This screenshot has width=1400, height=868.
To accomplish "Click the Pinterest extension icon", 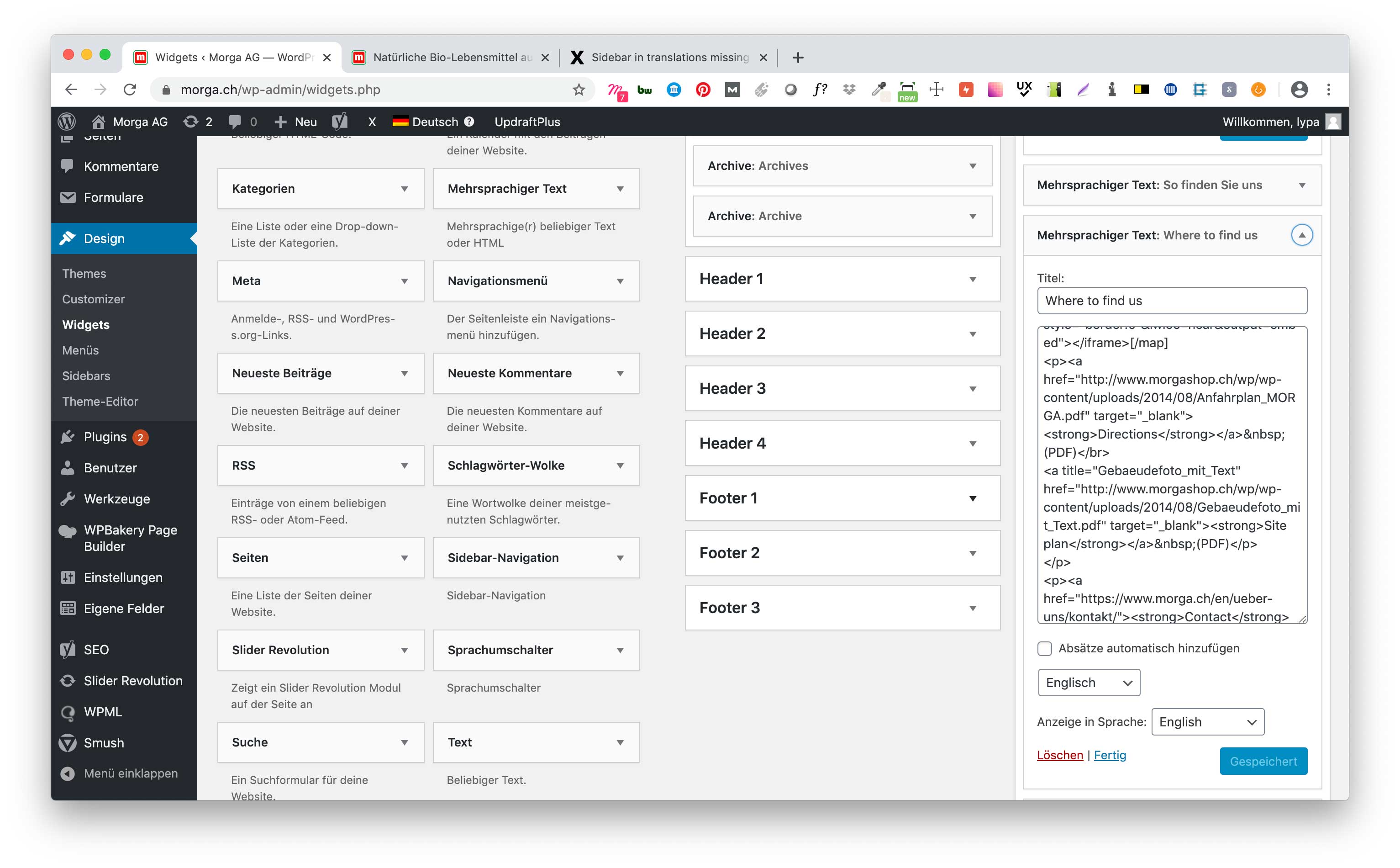I will click(703, 90).
